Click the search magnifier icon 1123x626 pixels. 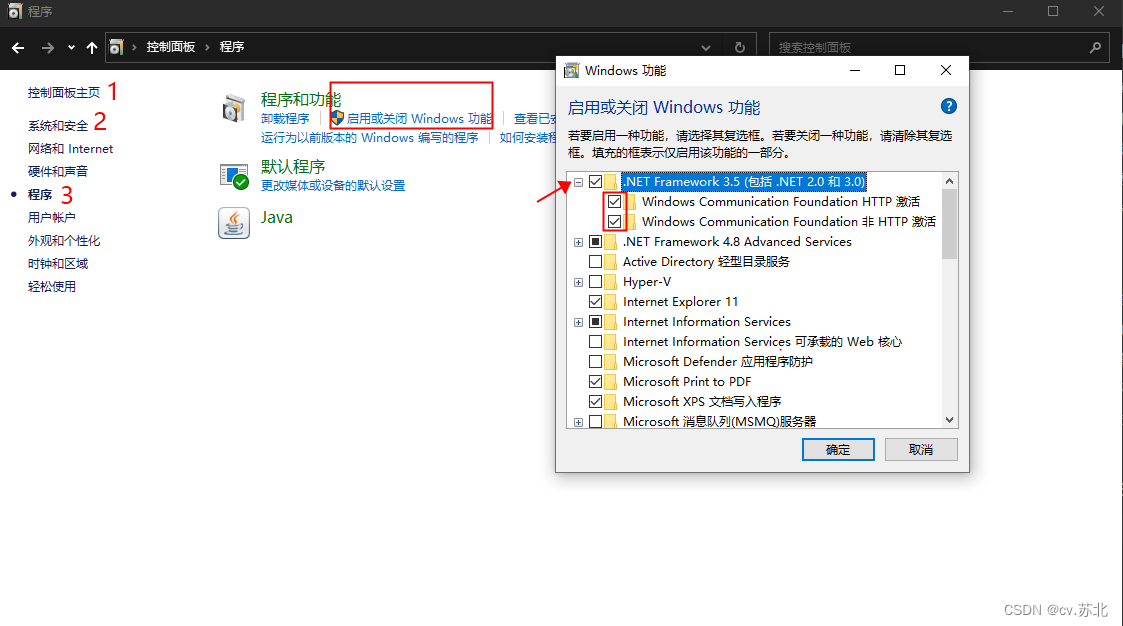(x=1095, y=47)
